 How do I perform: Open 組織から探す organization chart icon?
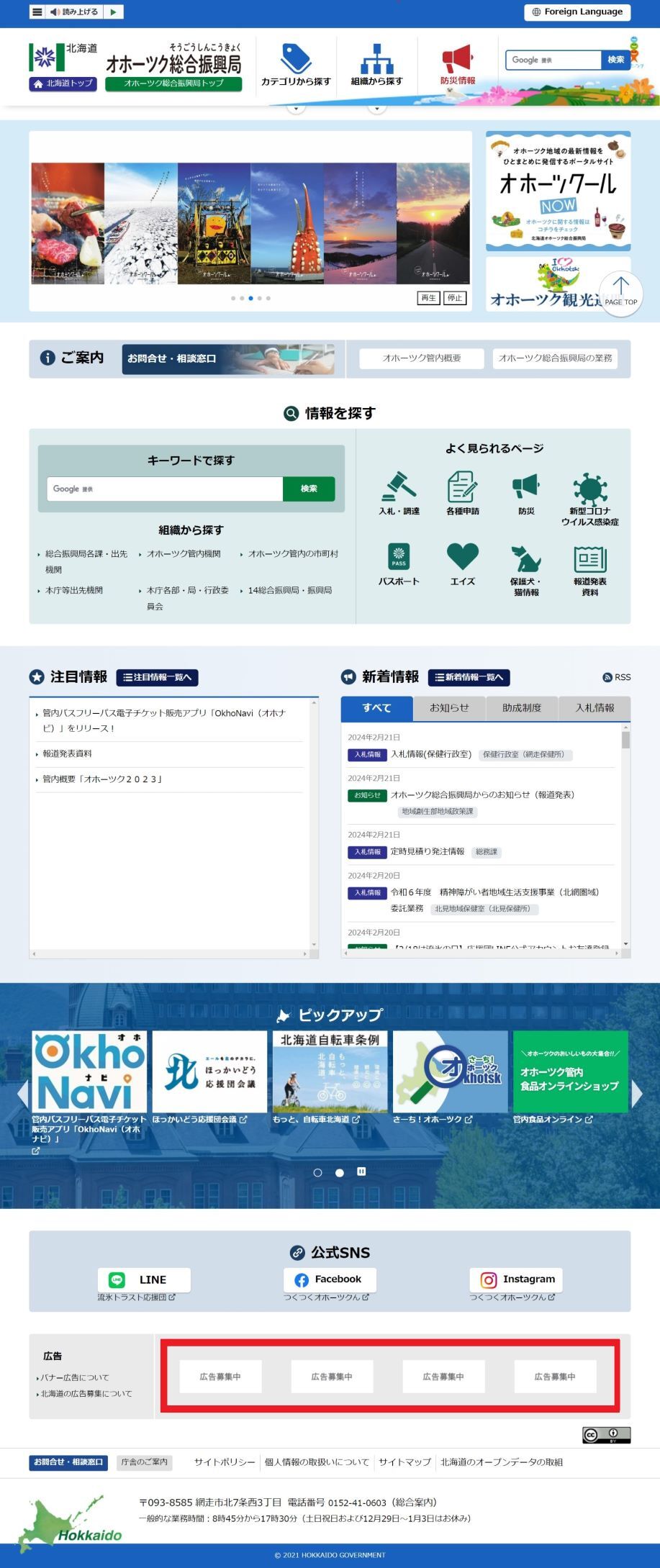377,65
